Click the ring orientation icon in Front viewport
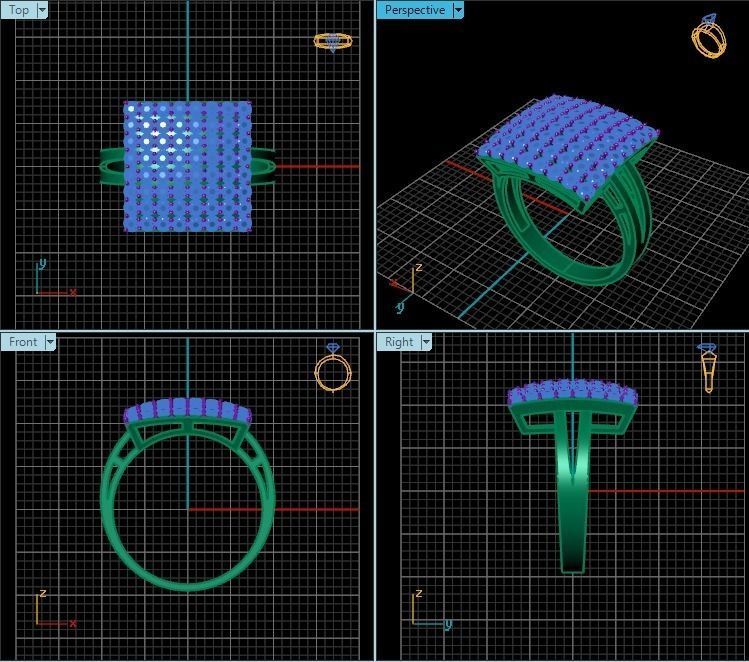 click(333, 367)
